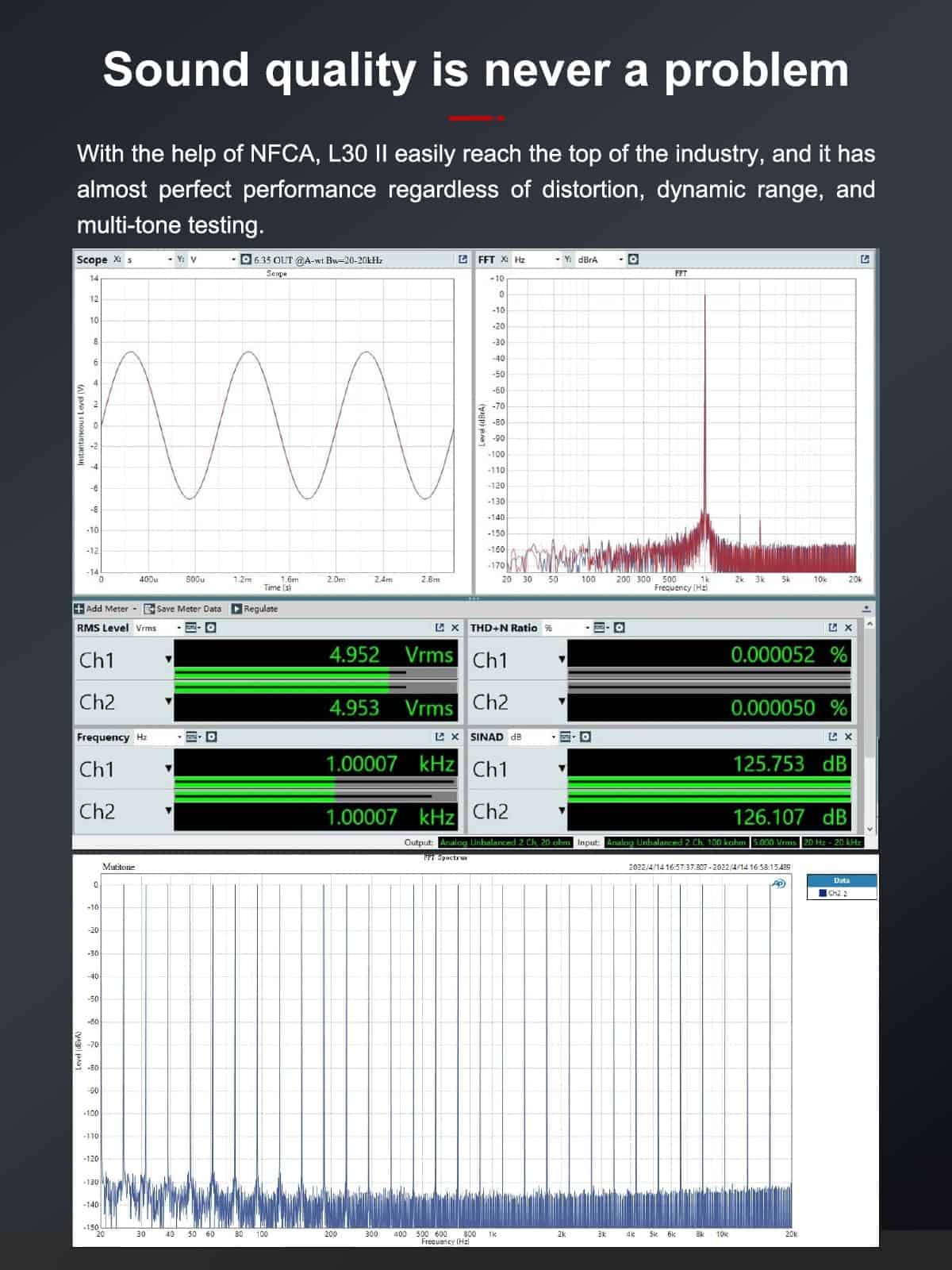Open Scope graph settings icon

click(x=246, y=260)
